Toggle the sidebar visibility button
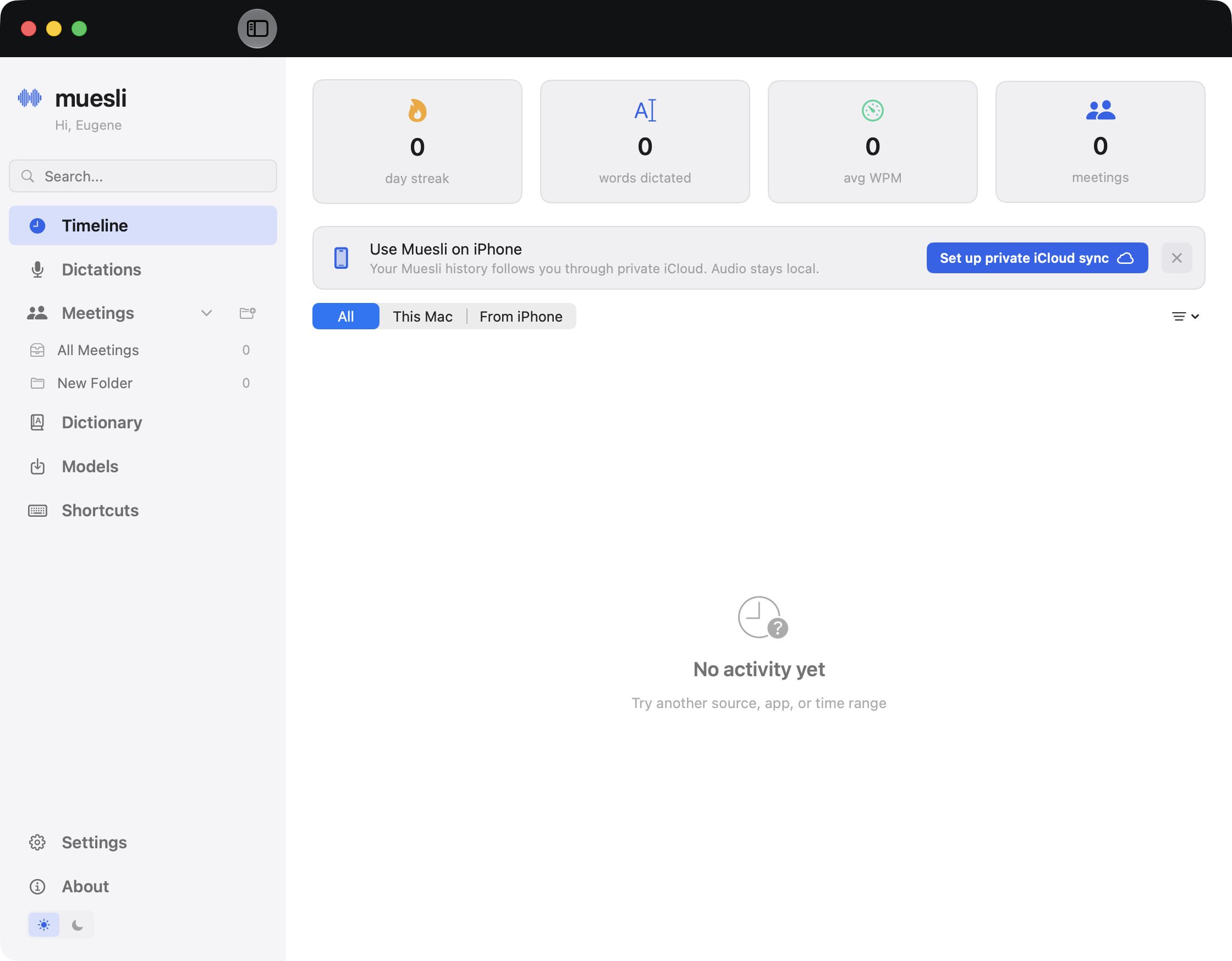Screen dimensions: 1232x961 pyautogui.click(x=257, y=29)
